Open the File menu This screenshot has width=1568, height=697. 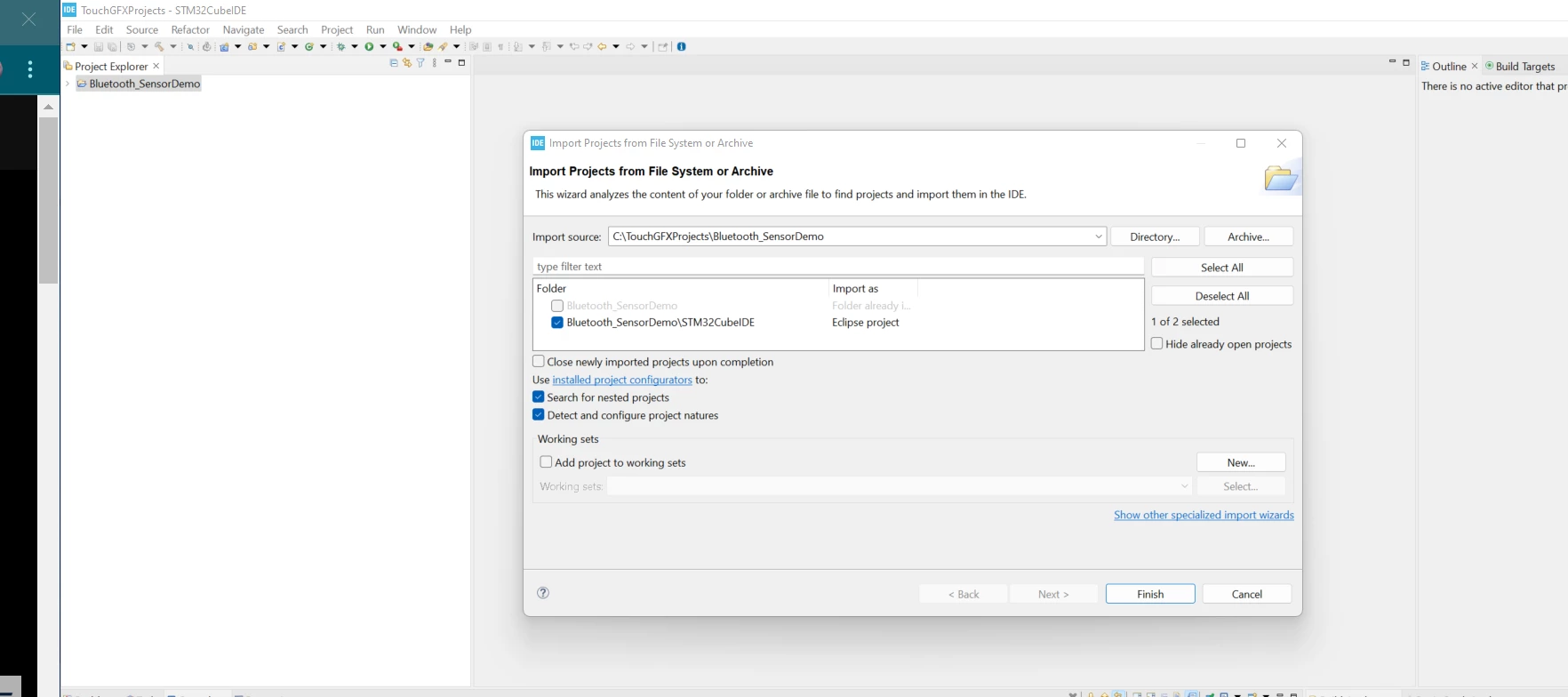(x=75, y=29)
